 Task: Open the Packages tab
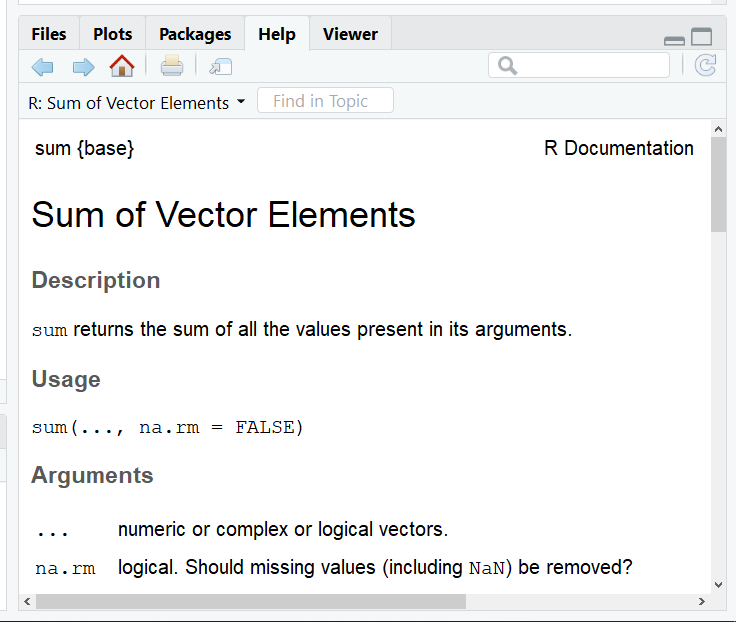point(195,34)
